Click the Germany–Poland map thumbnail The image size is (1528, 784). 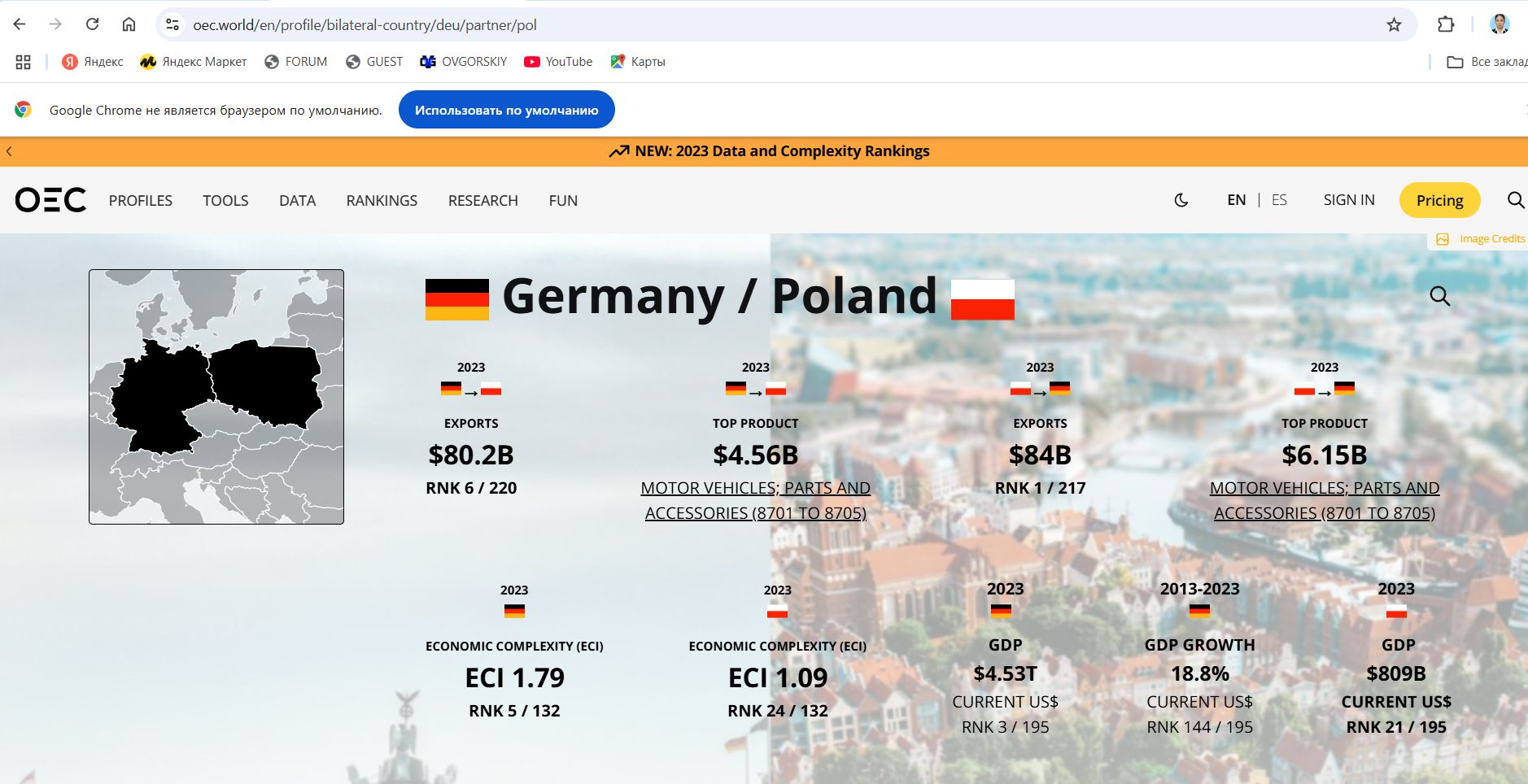pyautogui.click(x=216, y=397)
